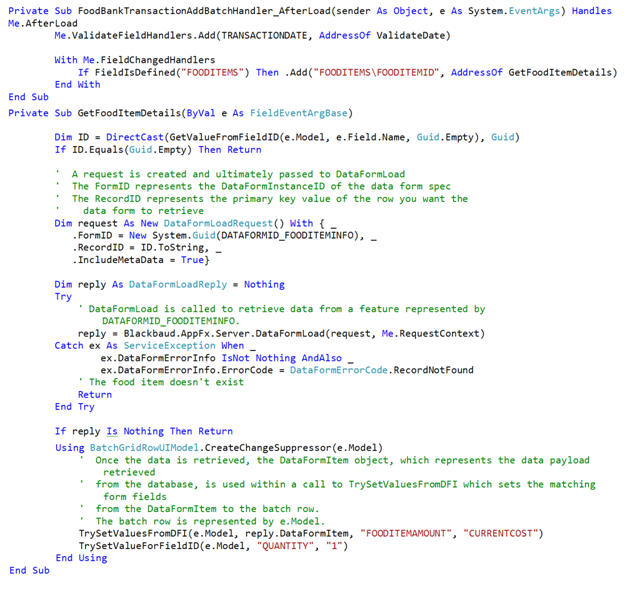Click the If ID.Equals(Guid.Empty) line
This screenshot has width=628, height=601.
tap(158, 150)
